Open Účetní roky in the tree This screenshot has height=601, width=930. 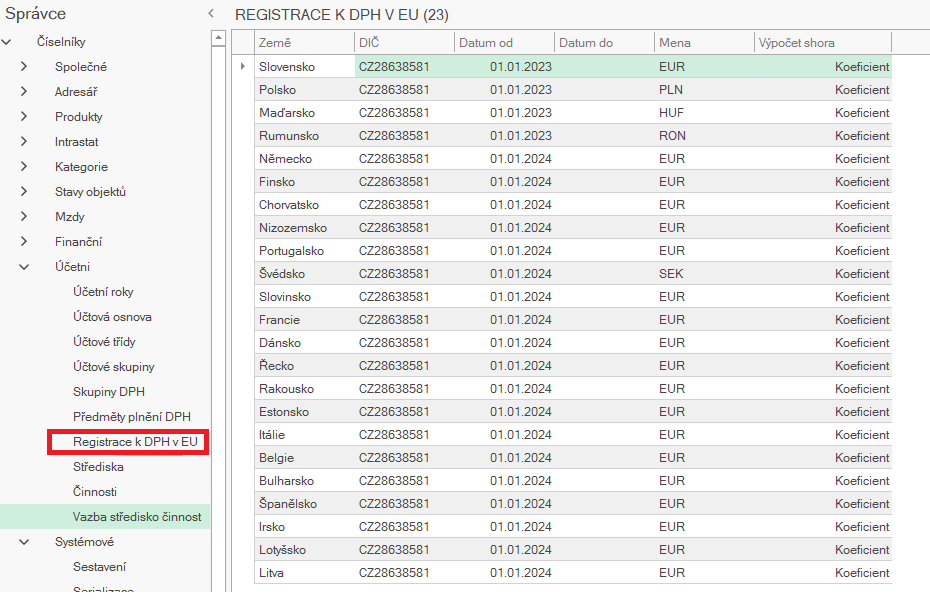[x=103, y=292]
